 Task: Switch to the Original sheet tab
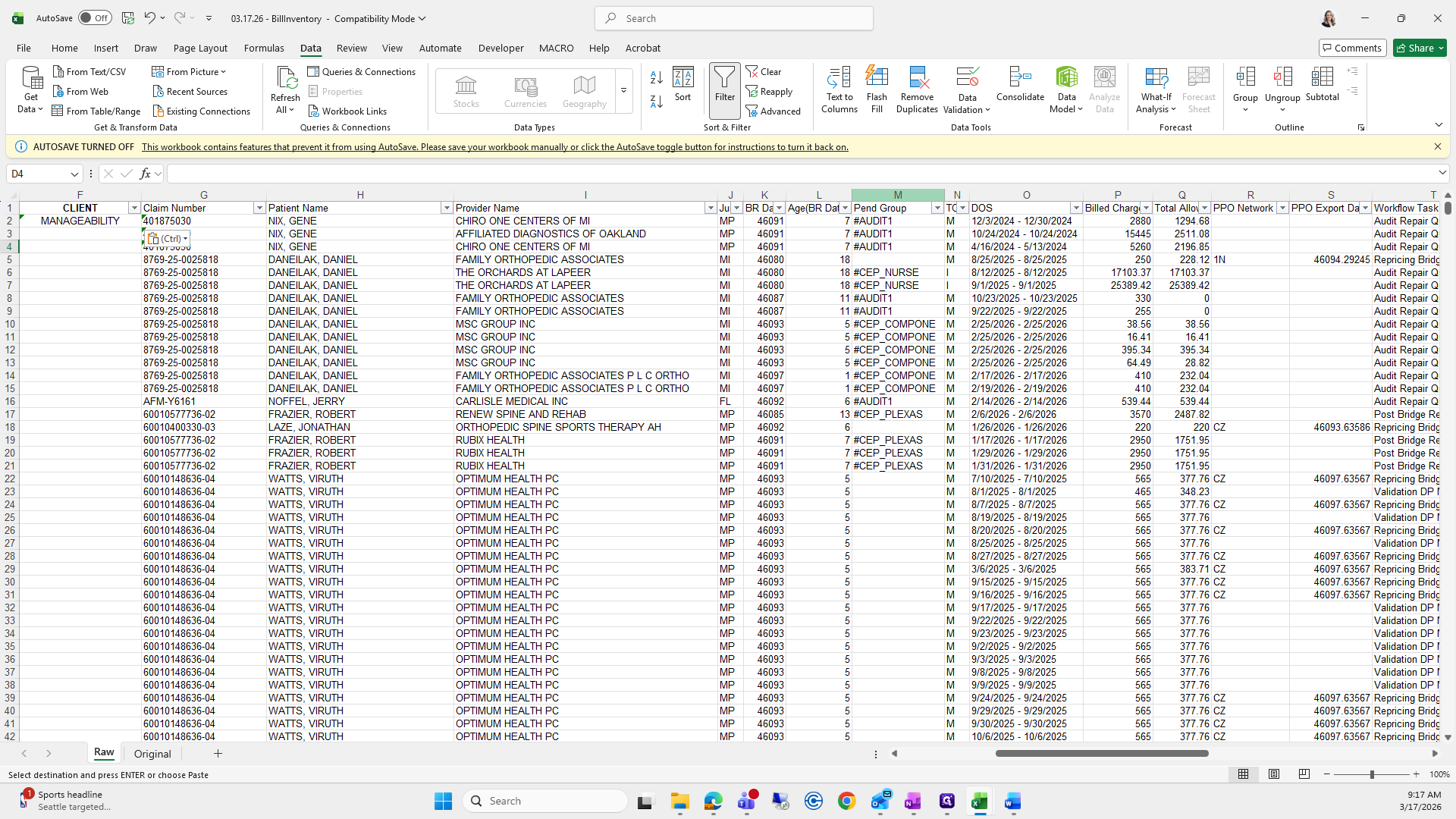click(152, 754)
